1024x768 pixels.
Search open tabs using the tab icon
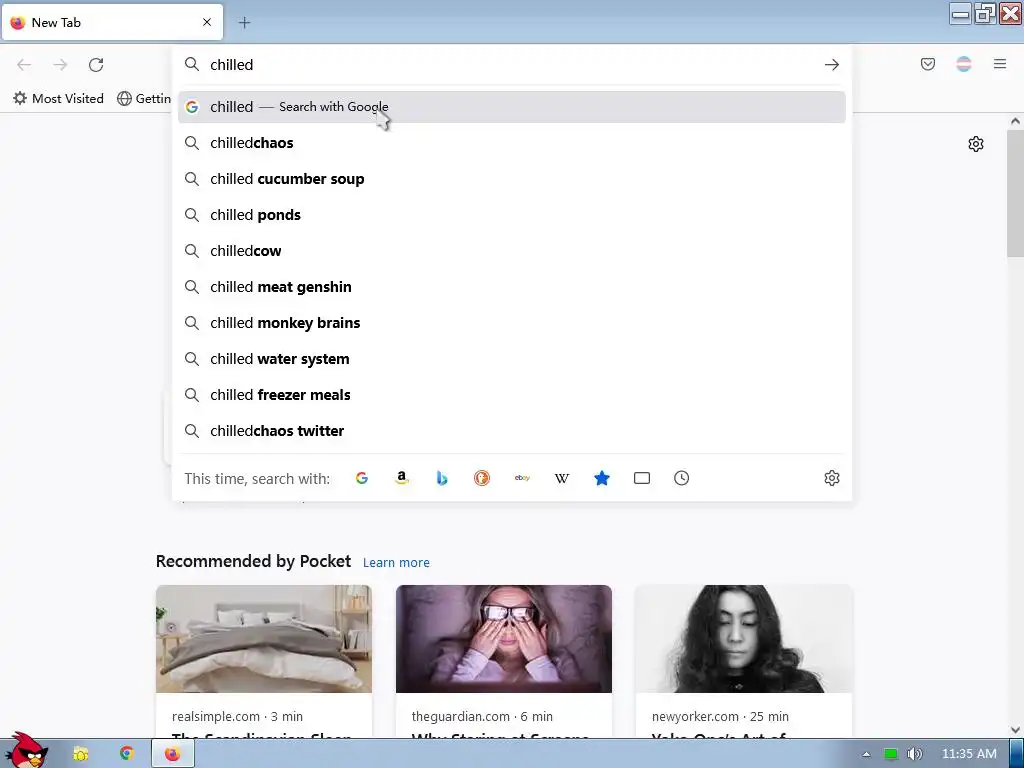[642, 478]
